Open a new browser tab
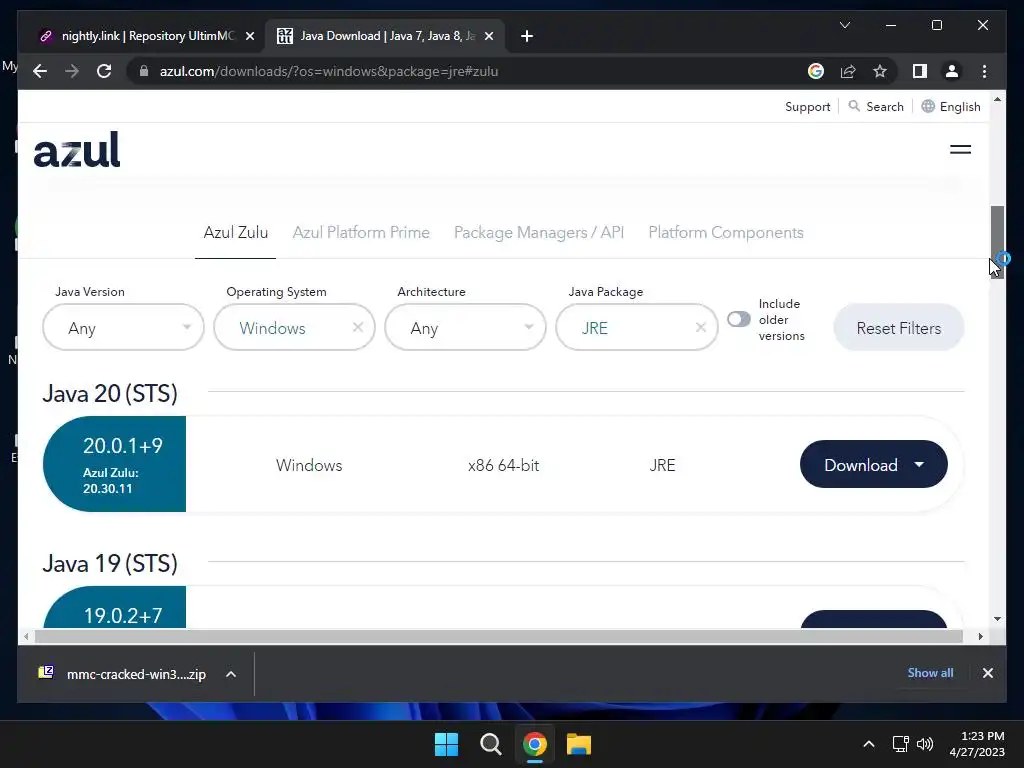The image size is (1024, 768). pyautogui.click(x=527, y=36)
